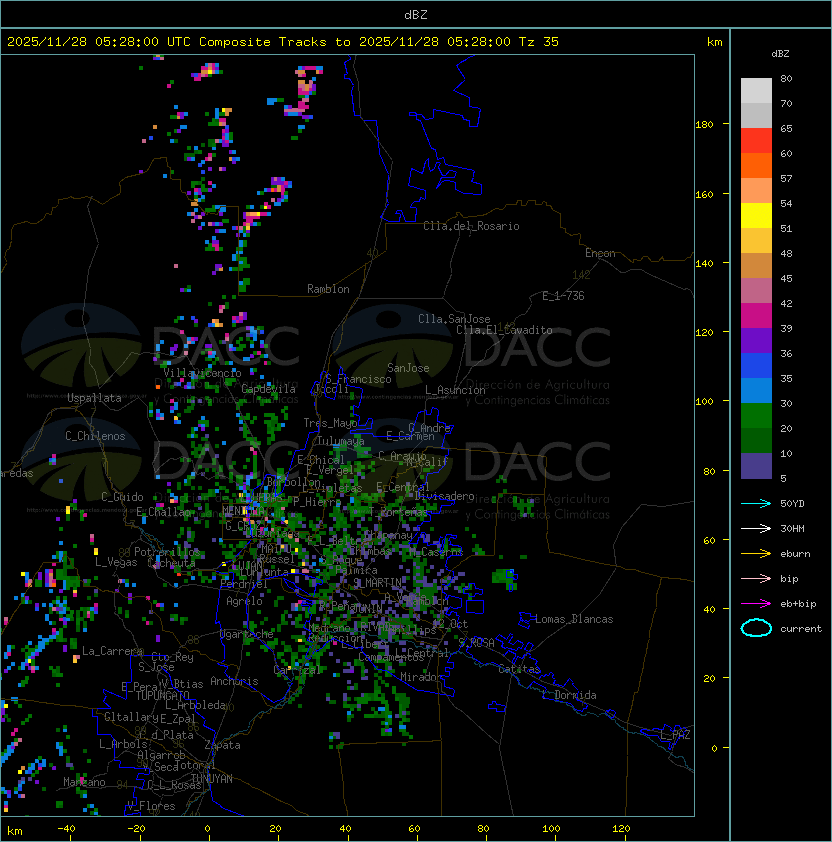832x842 pixels.
Task: Click the 'S_Francisco' map label
Action: coord(358,379)
